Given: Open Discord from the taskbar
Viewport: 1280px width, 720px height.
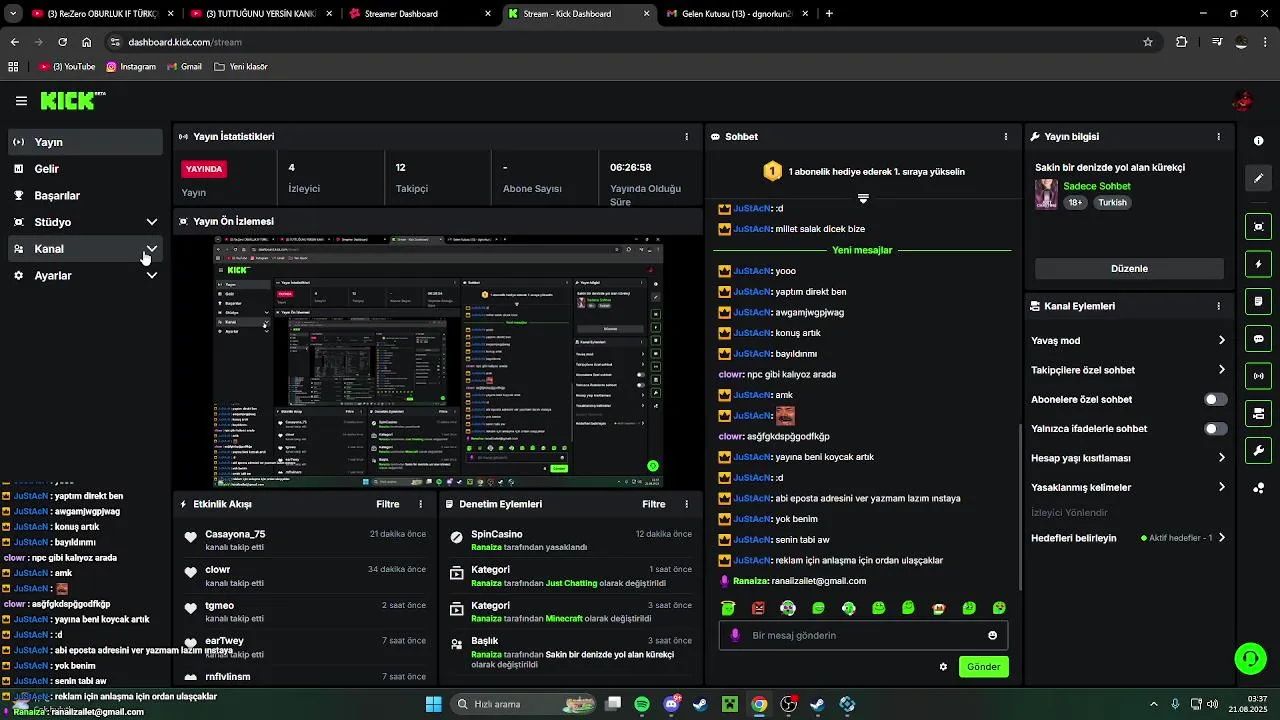Looking at the screenshot, I should [x=672, y=704].
